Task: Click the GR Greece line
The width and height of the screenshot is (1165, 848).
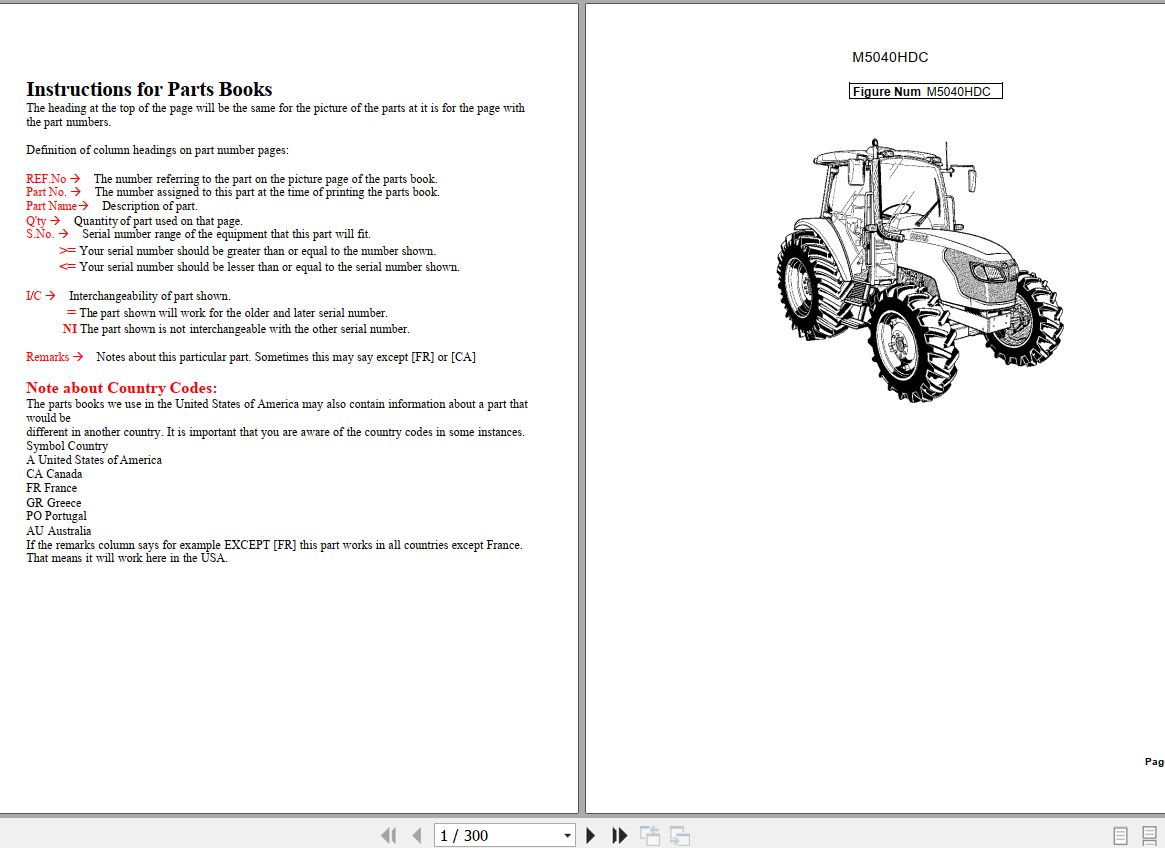Action: tap(53, 503)
